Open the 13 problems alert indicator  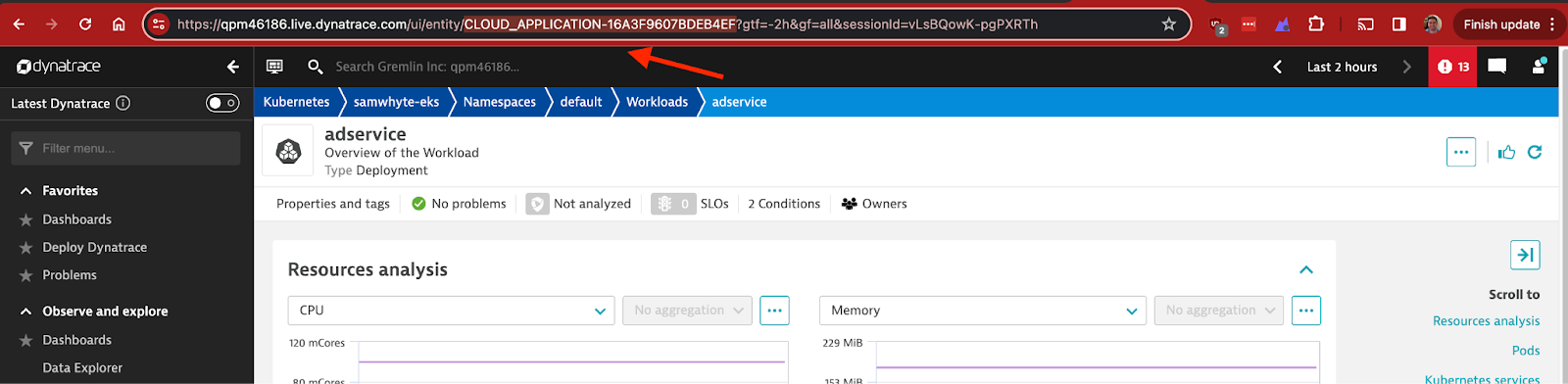[x=1453, y=67]
